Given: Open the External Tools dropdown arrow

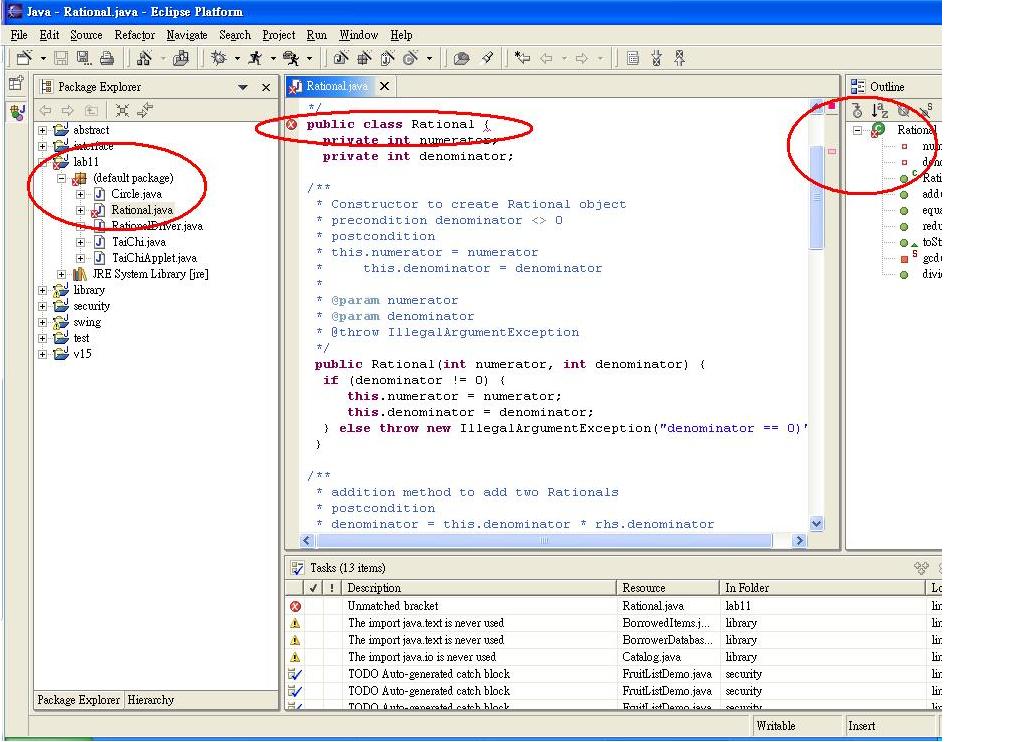Looking at the screenshot, I should click(309, 59).
